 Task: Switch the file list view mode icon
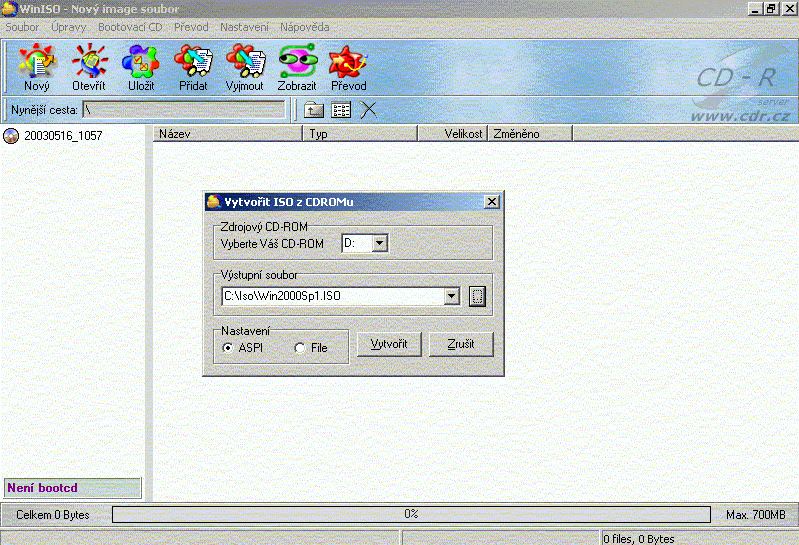point(341,110)
